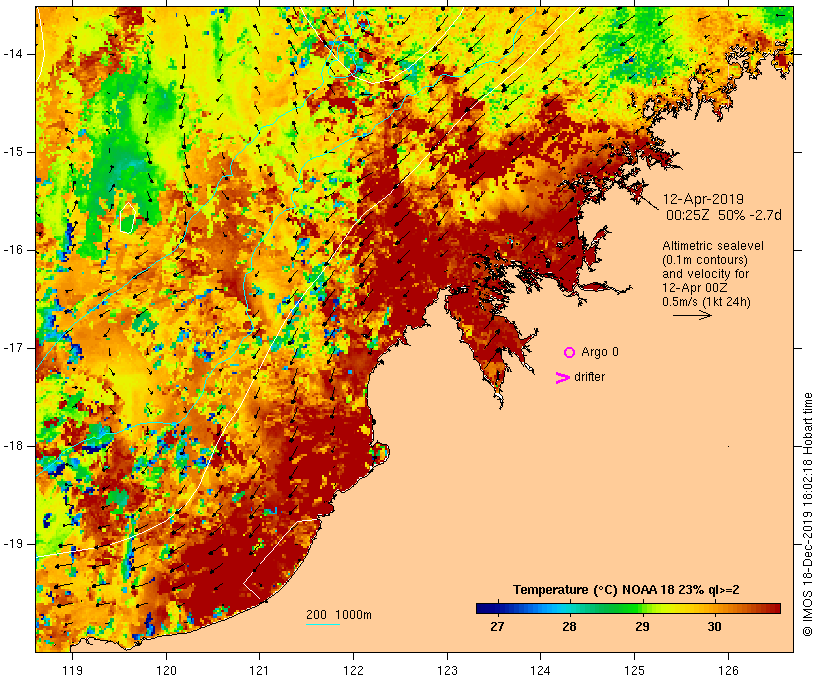The height and width of the screenshot is (680, 820).
Task: Click the 'Argo 0' legend label
Action: point(600,352)
